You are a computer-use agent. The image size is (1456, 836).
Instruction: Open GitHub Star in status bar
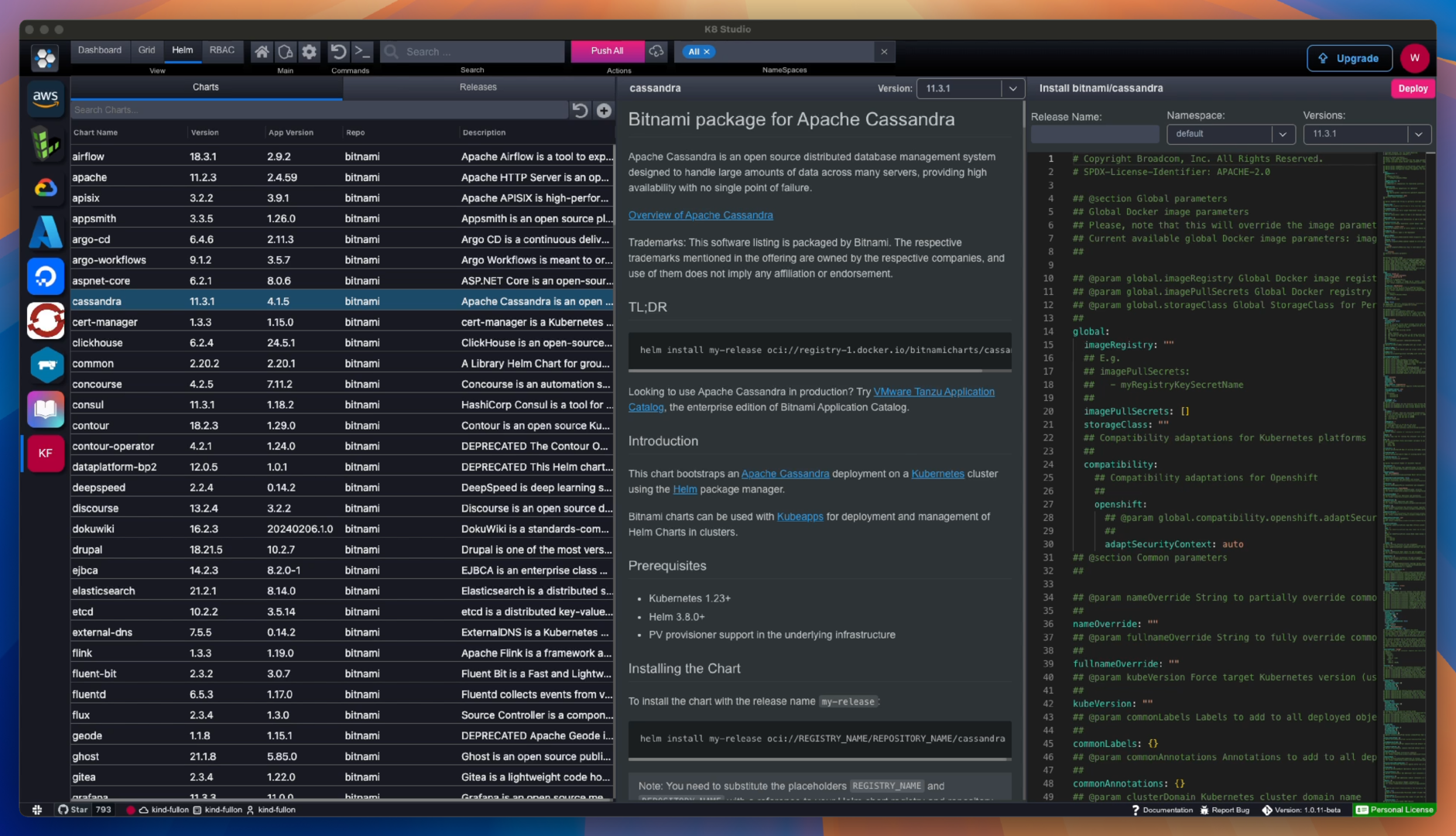(74, 810)
